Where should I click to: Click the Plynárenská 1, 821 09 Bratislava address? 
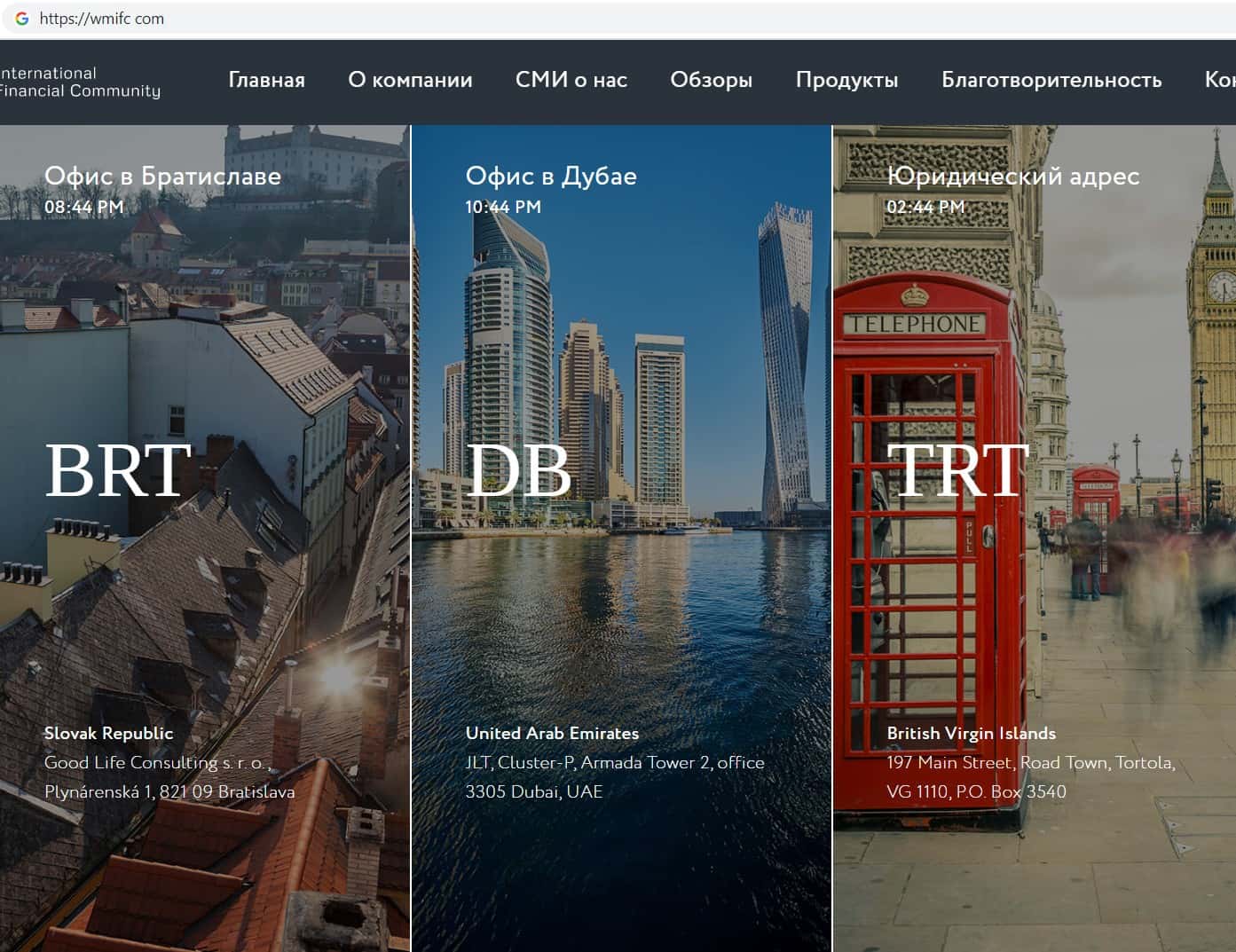(169, 791)
